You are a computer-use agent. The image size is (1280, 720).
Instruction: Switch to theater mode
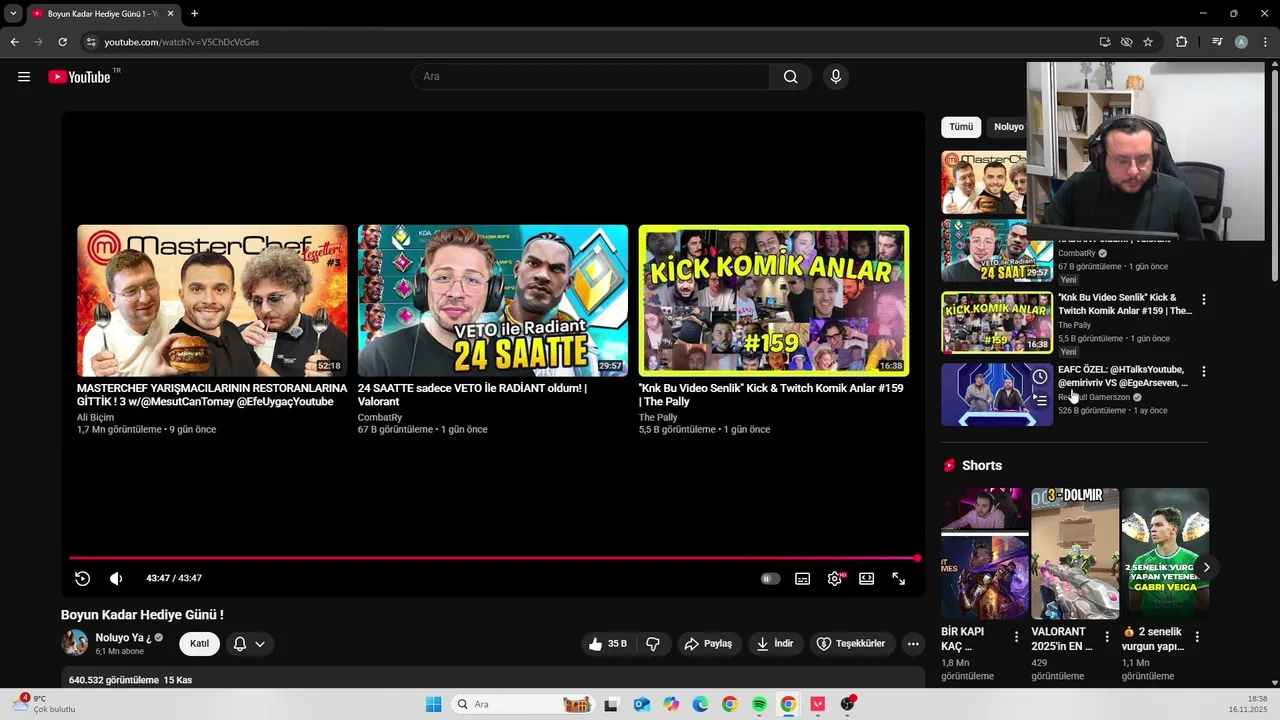[x=866, y=578]
